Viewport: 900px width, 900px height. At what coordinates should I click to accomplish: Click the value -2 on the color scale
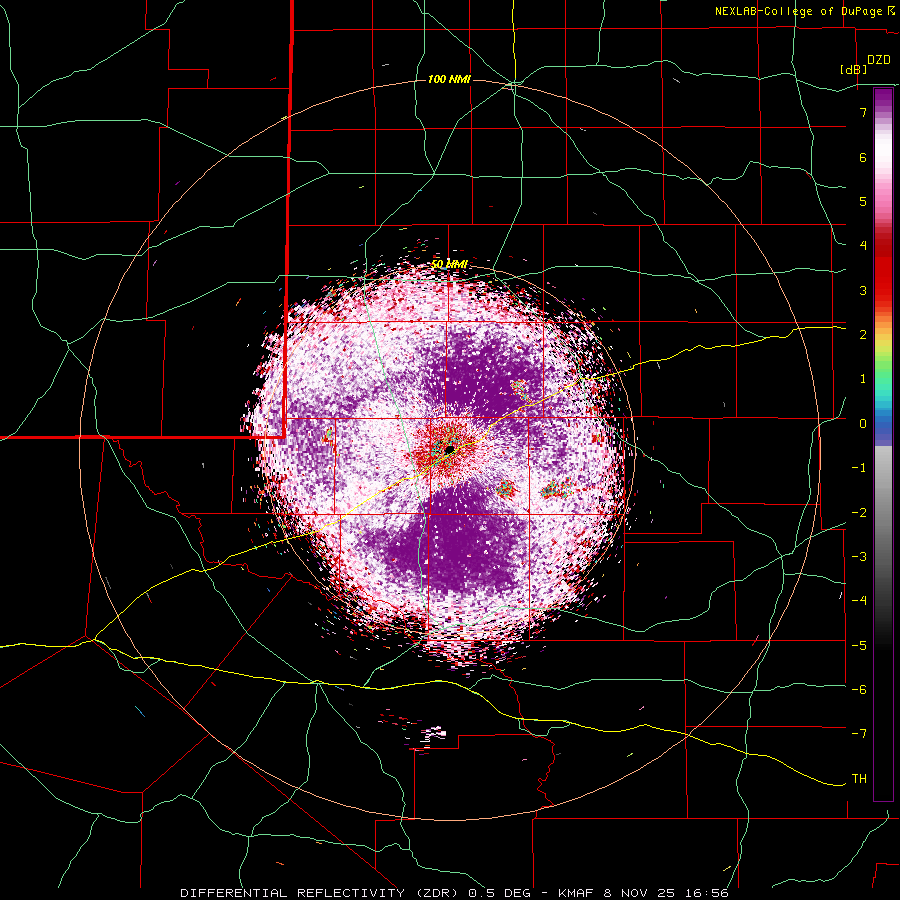(859, 512)
